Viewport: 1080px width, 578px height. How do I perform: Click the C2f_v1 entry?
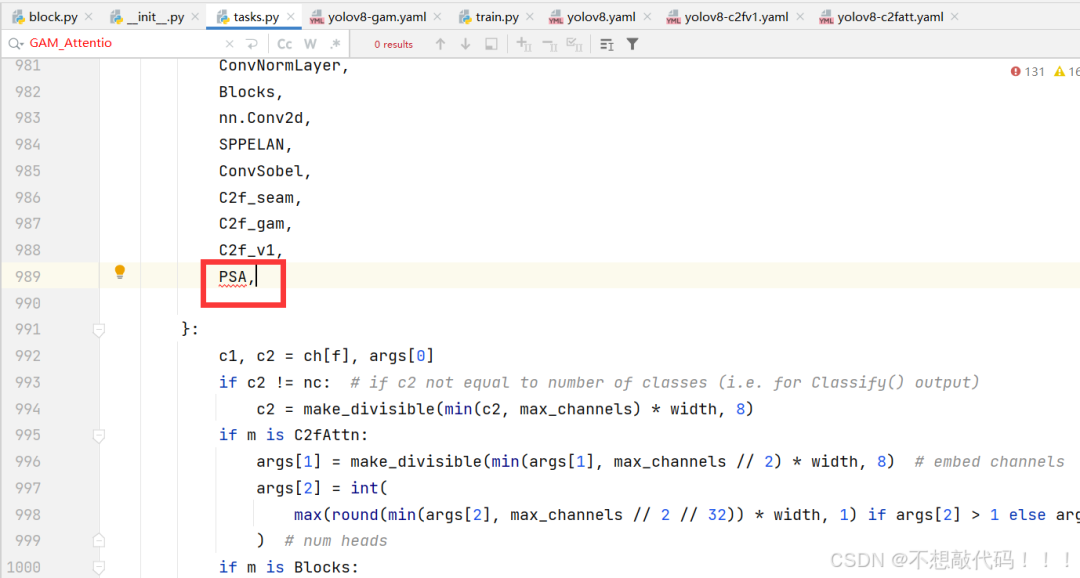247,250
